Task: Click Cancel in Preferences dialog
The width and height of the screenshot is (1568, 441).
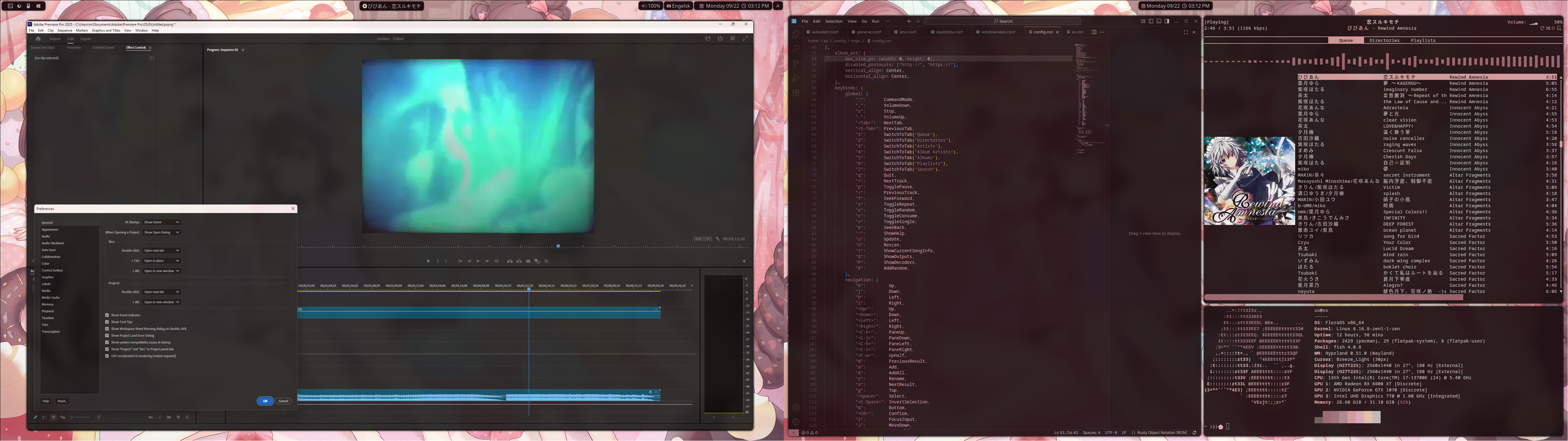Action: (283, 401)
